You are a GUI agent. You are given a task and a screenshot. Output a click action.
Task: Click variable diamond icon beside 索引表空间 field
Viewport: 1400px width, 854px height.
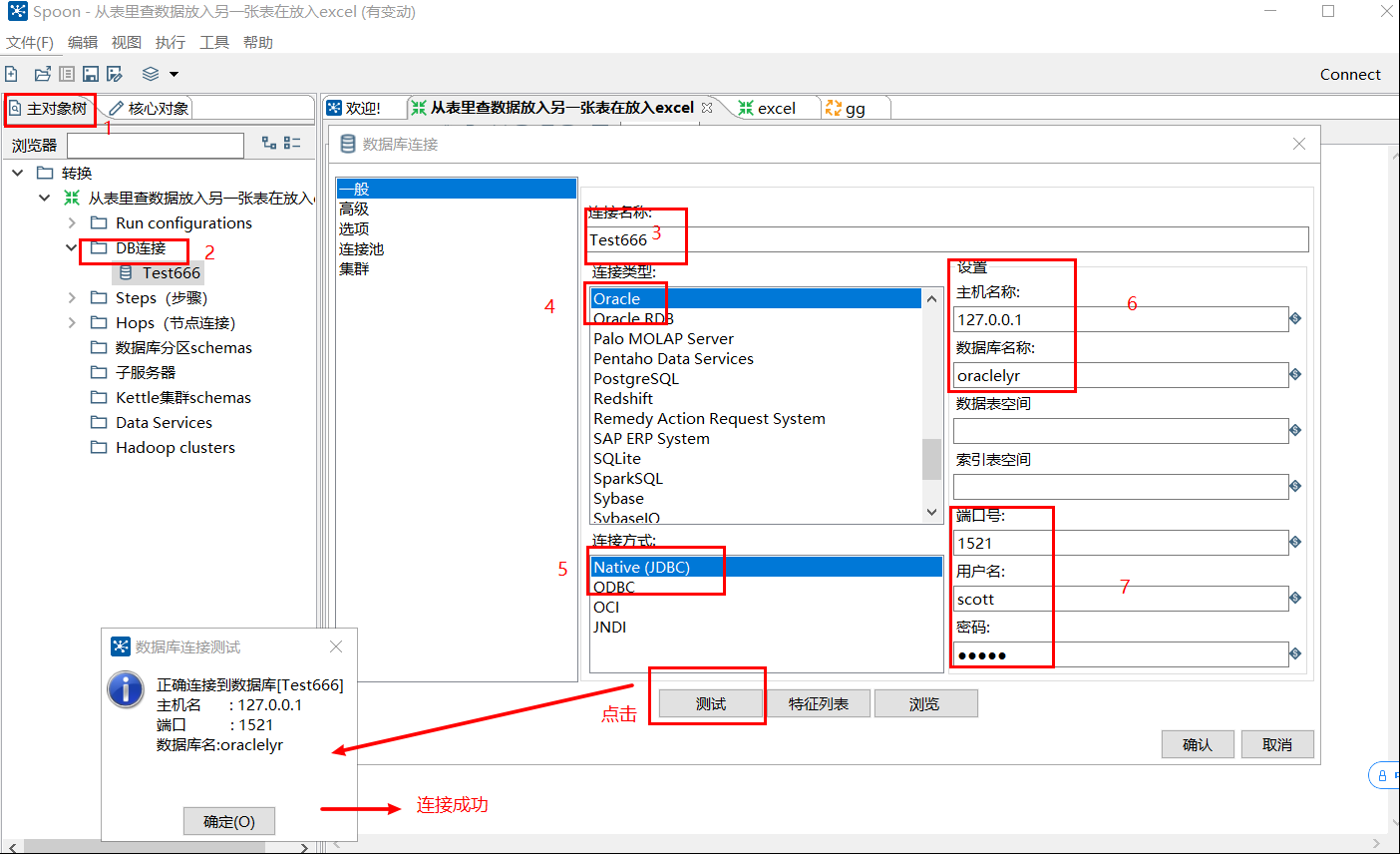click(x=1295, y=486)
